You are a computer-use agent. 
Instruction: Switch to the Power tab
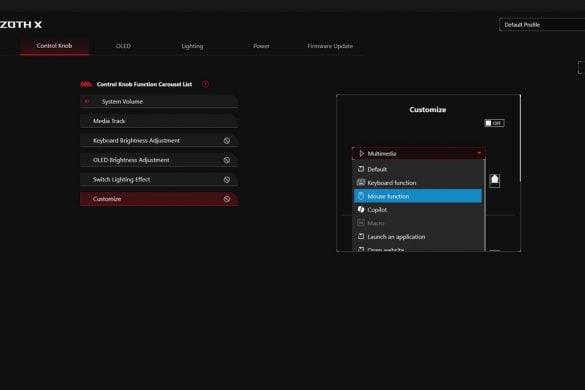[261, 46]
